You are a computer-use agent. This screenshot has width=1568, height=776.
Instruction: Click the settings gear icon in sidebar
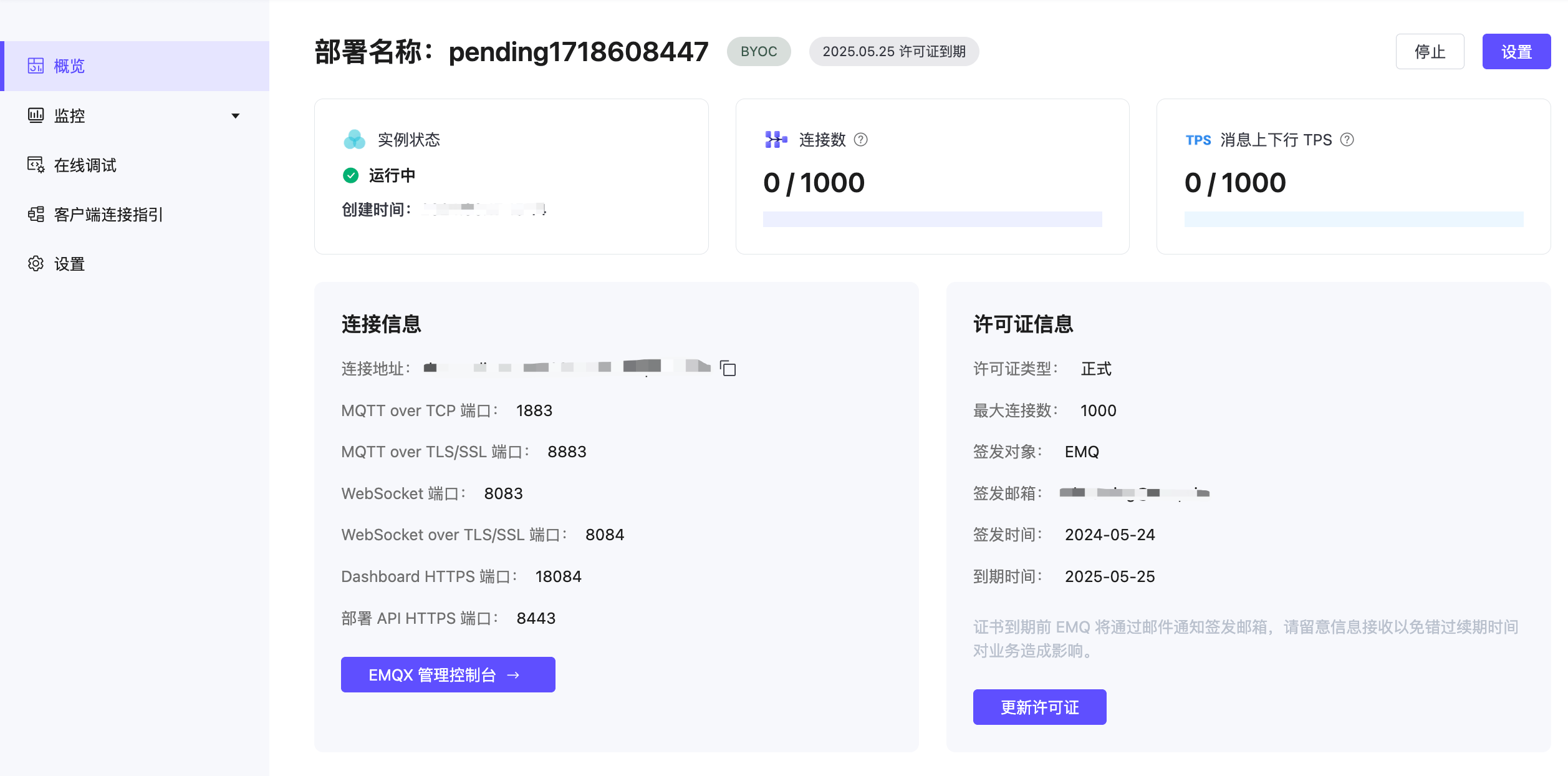point(36,264)
